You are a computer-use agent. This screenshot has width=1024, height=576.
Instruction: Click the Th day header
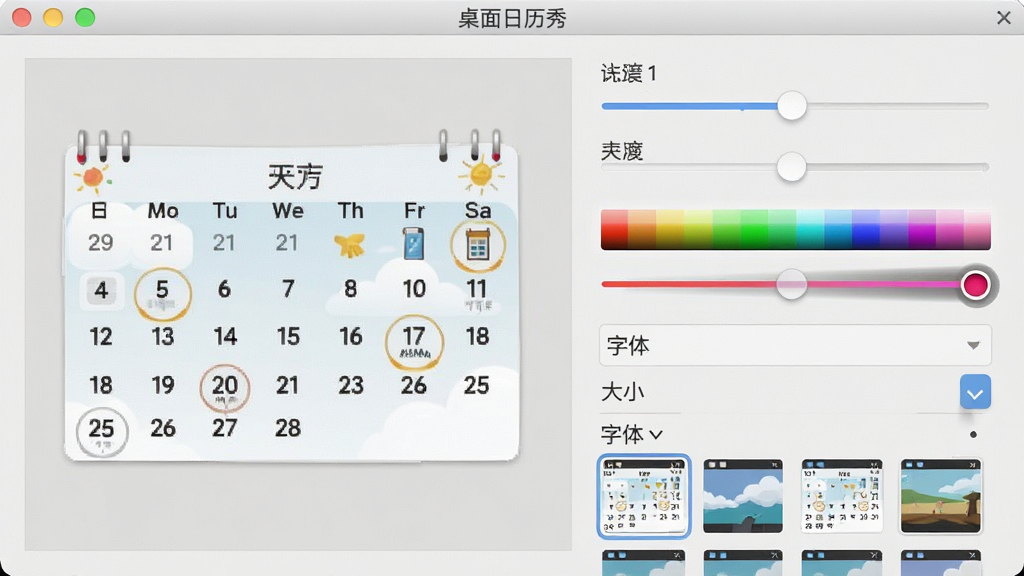(351, 210)
